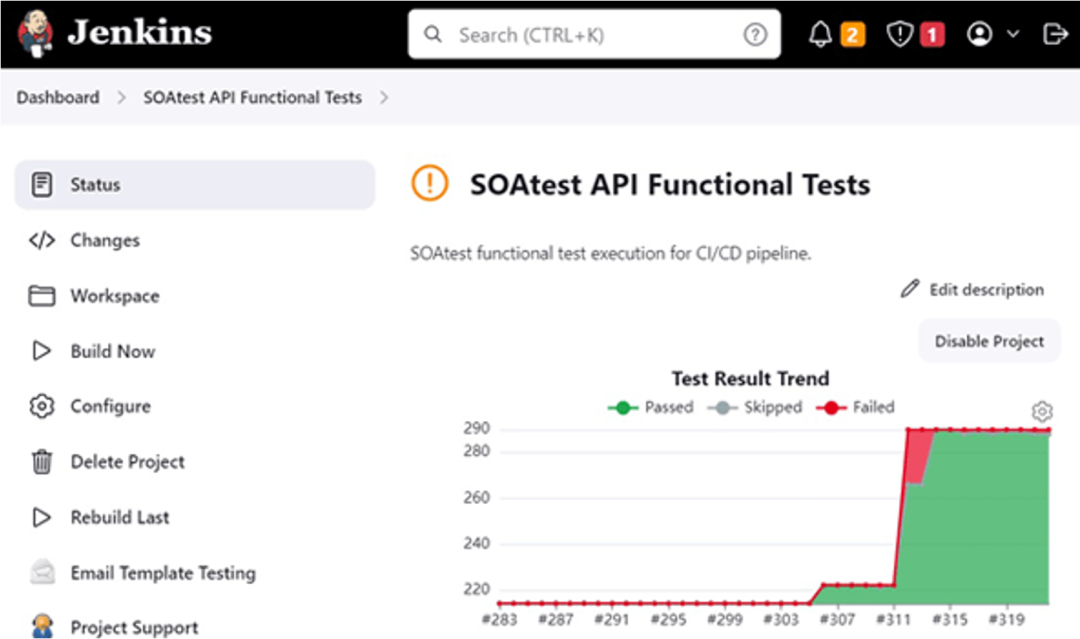Focus the Search input field
This screenshot has height=639, width=1080.
[590, 35]
